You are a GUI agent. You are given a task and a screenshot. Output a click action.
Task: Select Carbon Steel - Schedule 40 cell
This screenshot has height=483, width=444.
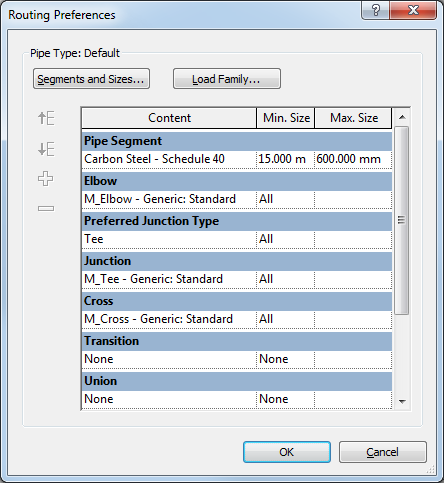point(169,159)
